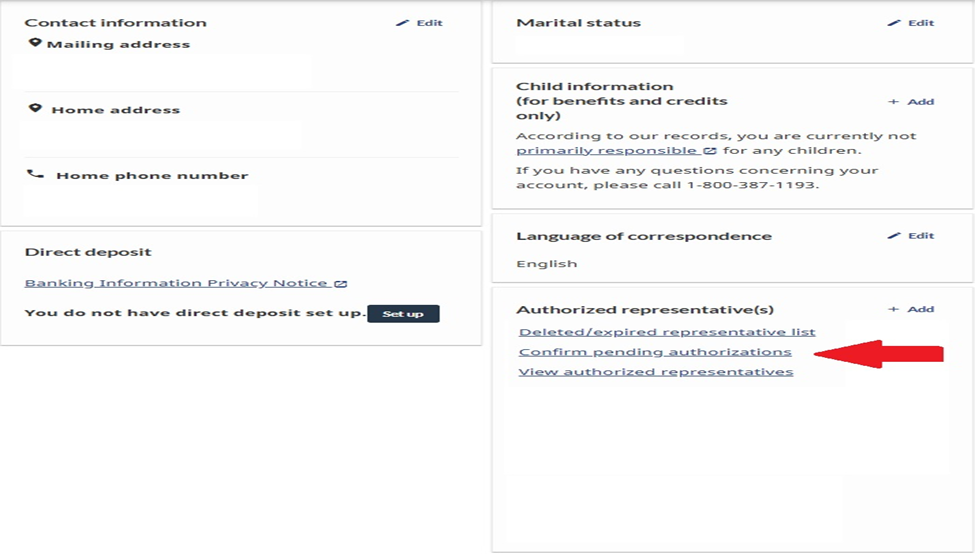975x554 pixels.
Task: Open the Banking Information Privacy Notice link
Action: [x=176, y=283]
